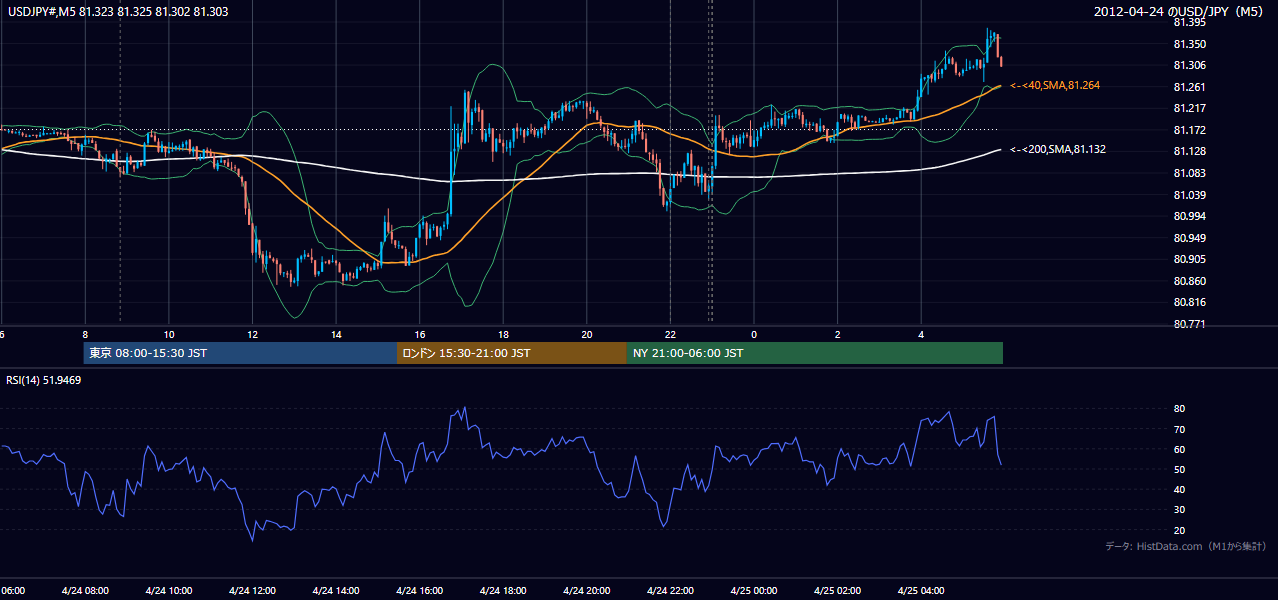Click the hour 14 mark under price chart

click(x=336, y=334)
